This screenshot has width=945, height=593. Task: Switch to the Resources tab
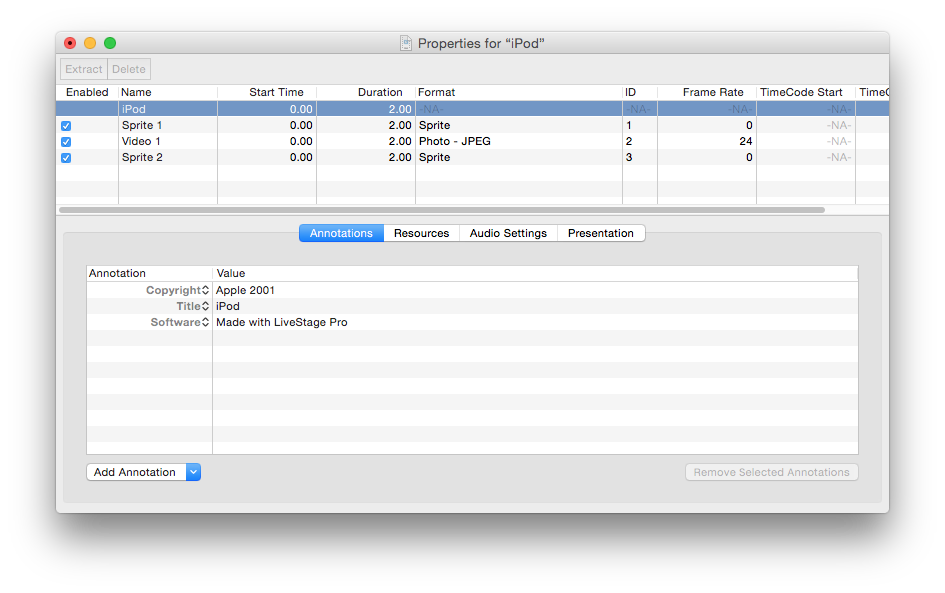pos(421,233)
